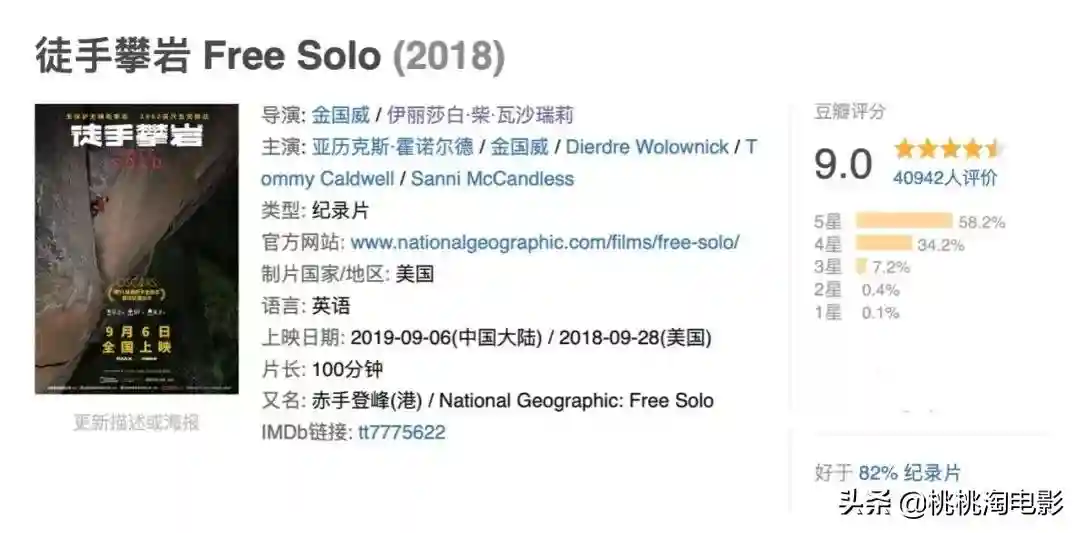Viewport: 1080px width, 533px height.
Task: Open IMDb link tt7775622
Action: 402,432
